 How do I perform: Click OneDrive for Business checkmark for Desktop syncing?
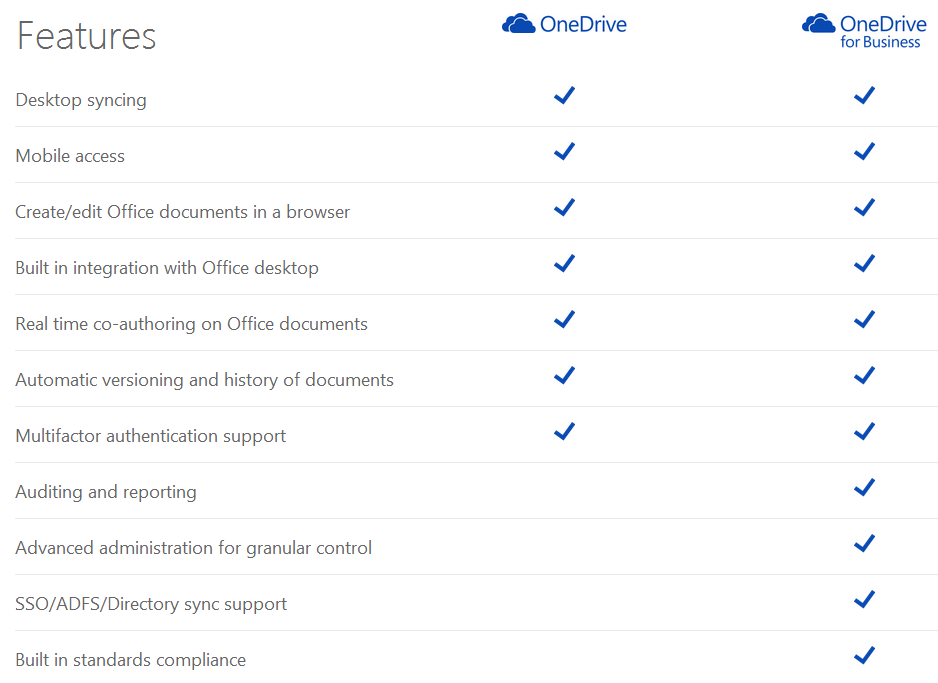point(864,95)
